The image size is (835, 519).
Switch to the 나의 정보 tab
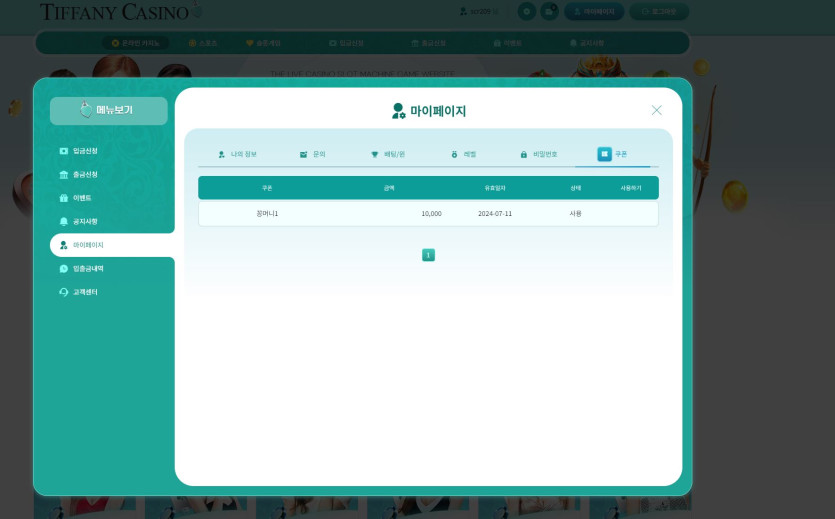click(x=237, y=155)
